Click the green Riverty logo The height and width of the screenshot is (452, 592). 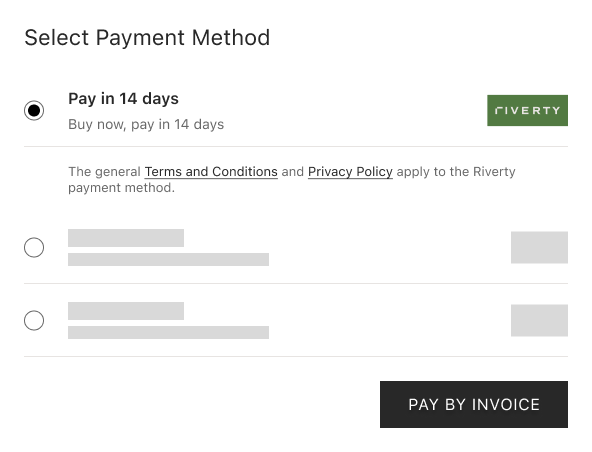527,110
